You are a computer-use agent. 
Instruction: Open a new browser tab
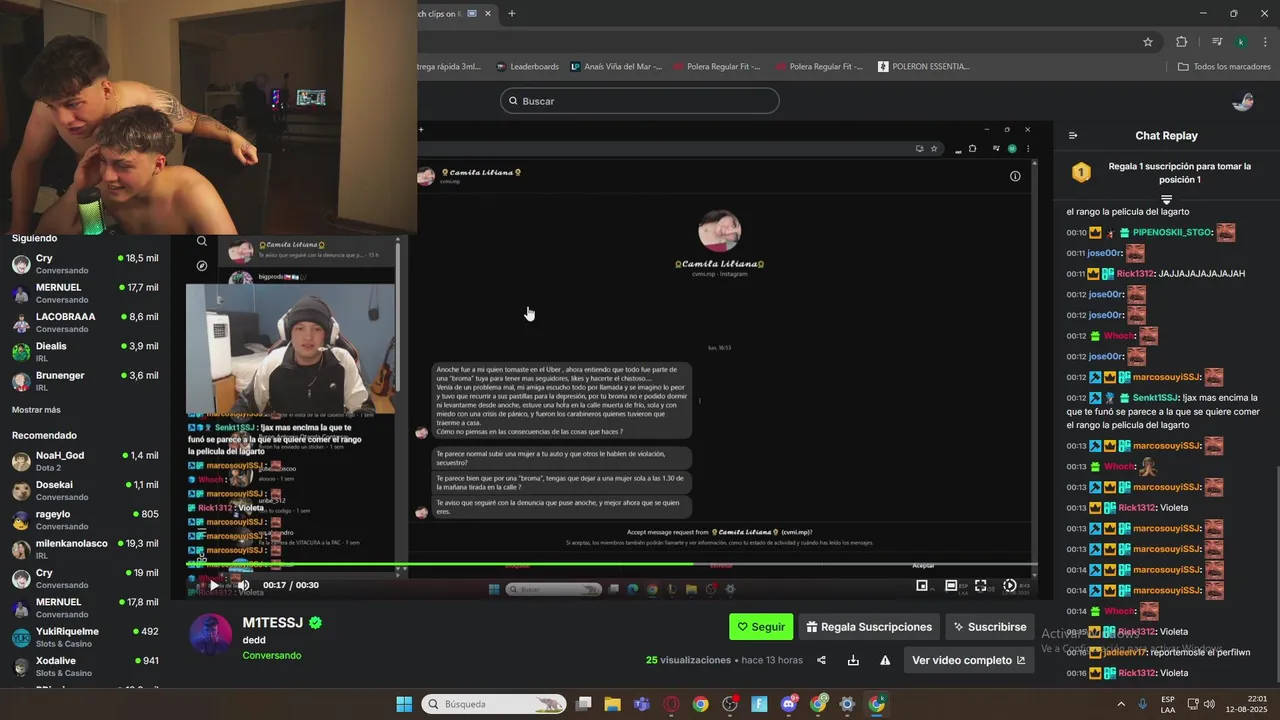click(x=512, y=14)
